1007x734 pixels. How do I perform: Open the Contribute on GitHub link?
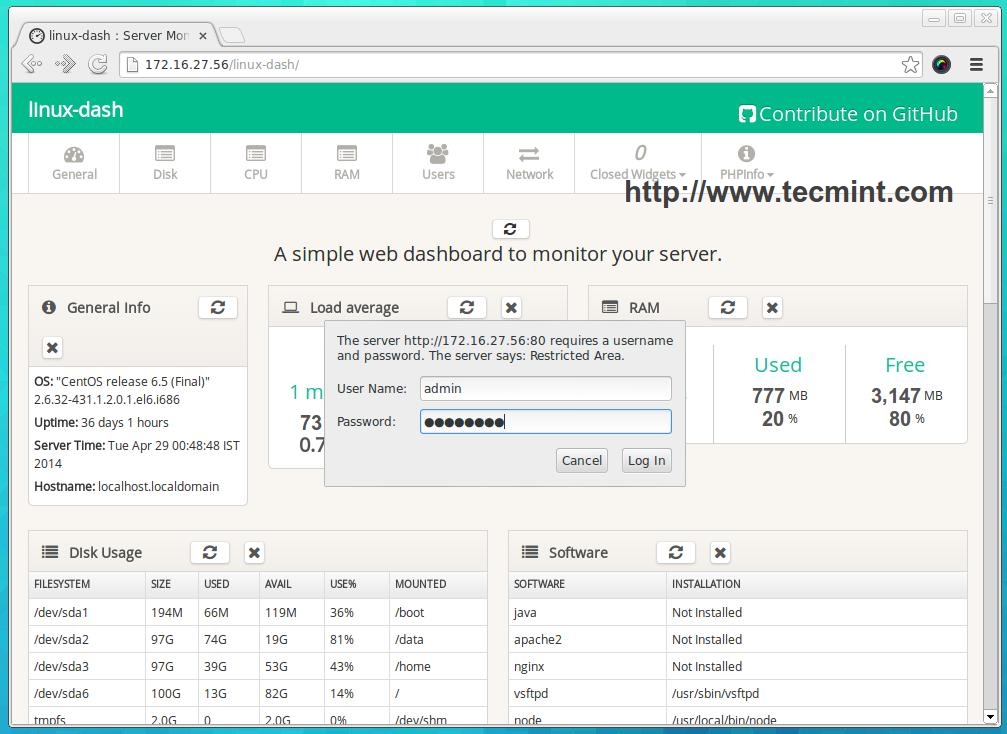(x=847, y=114)
